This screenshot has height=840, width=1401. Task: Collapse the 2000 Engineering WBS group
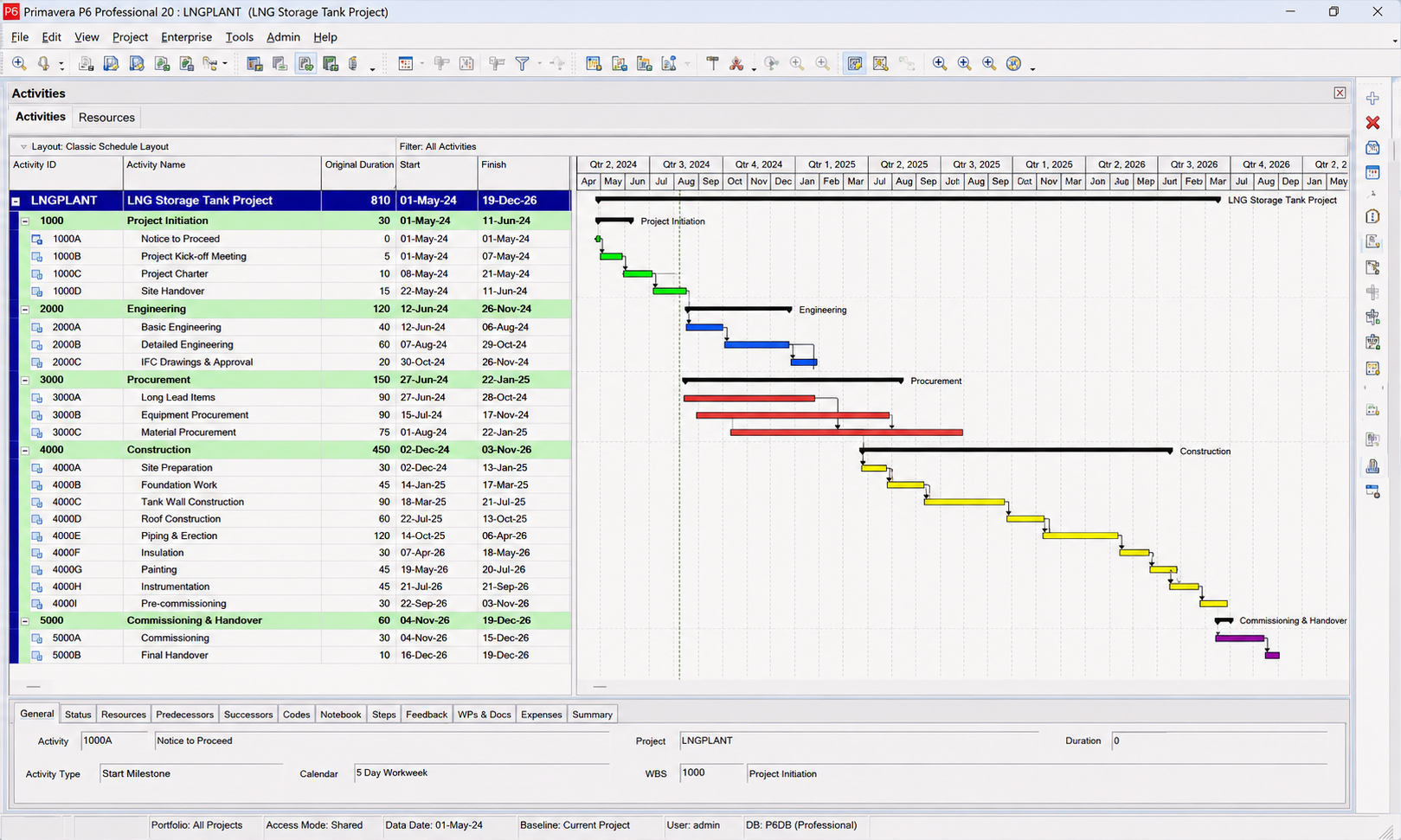[x=25, y=309]
